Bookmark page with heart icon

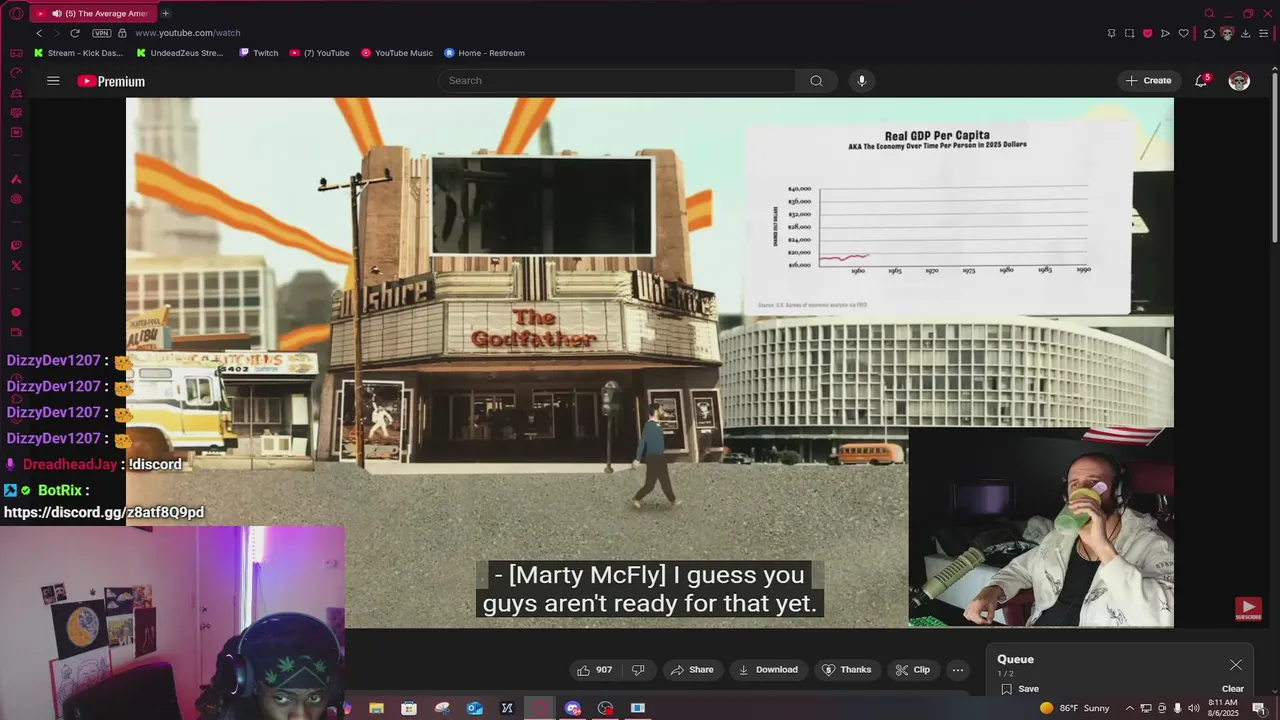tap(1183, 33)
